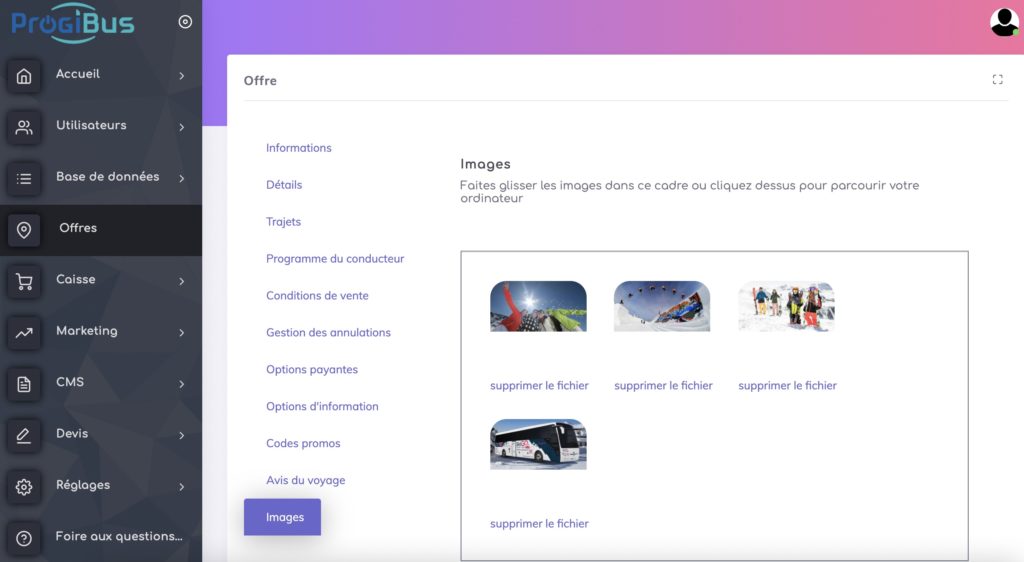This screenshot has width=1024, height=562.
Task: Expand the Réglages submenu chevron
Action: pyautogui.click(x=182, y=486)
